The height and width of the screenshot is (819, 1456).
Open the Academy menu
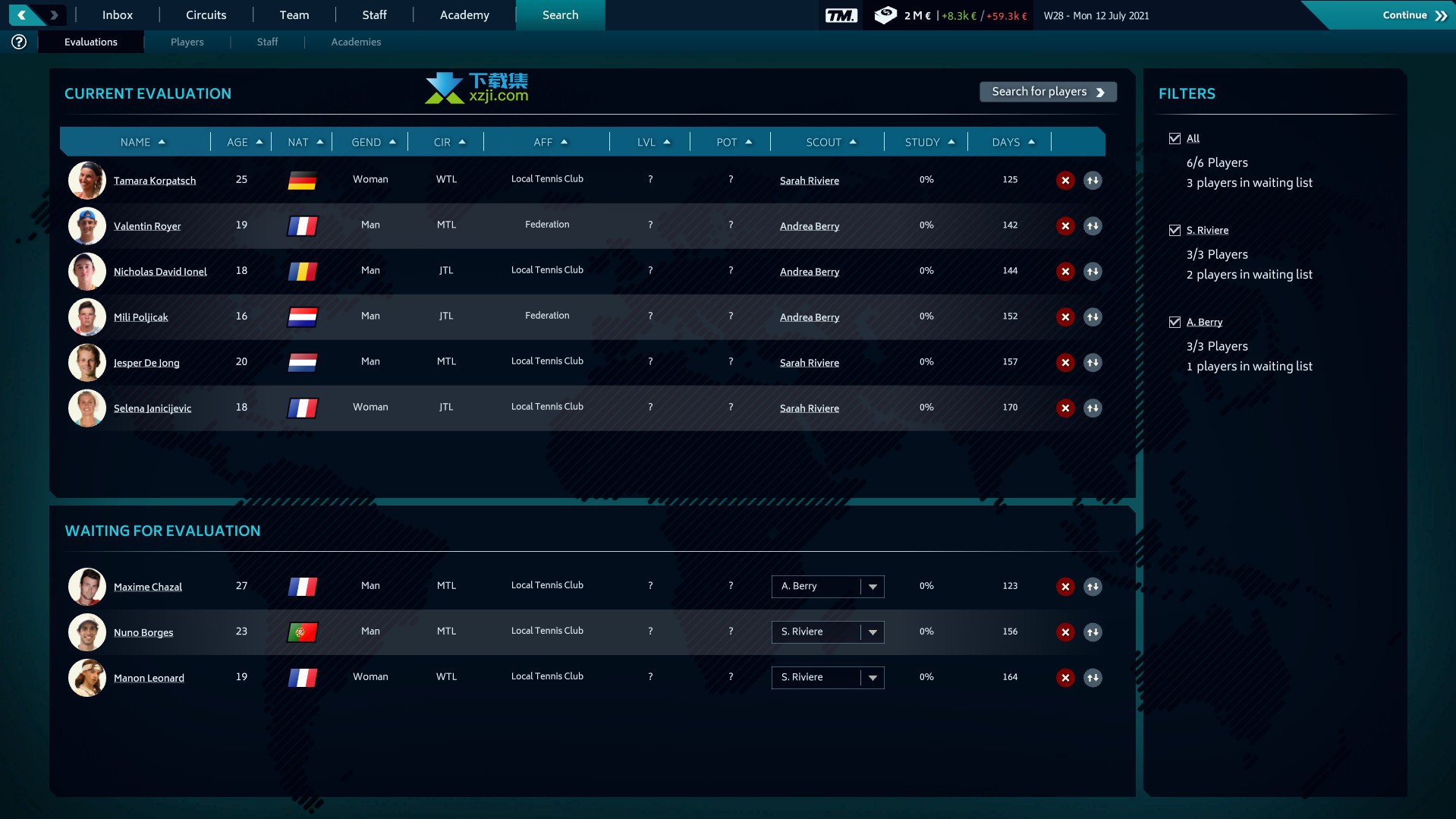click(464, 14)
